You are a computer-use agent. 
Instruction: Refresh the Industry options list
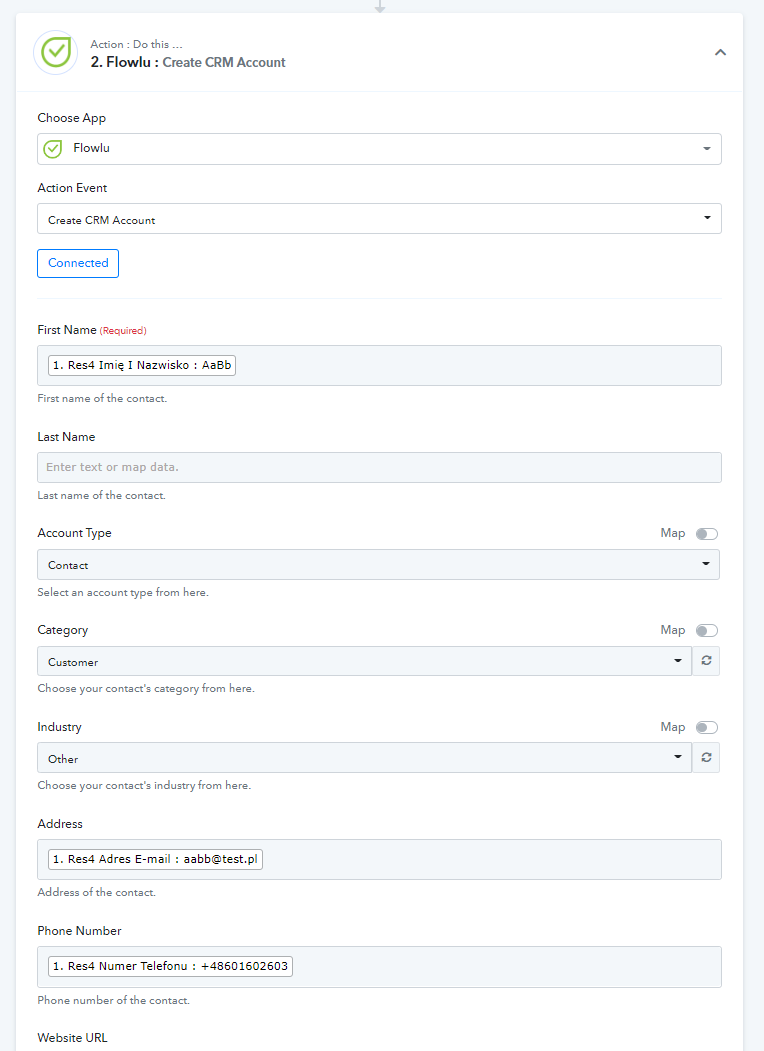(706, 757)
